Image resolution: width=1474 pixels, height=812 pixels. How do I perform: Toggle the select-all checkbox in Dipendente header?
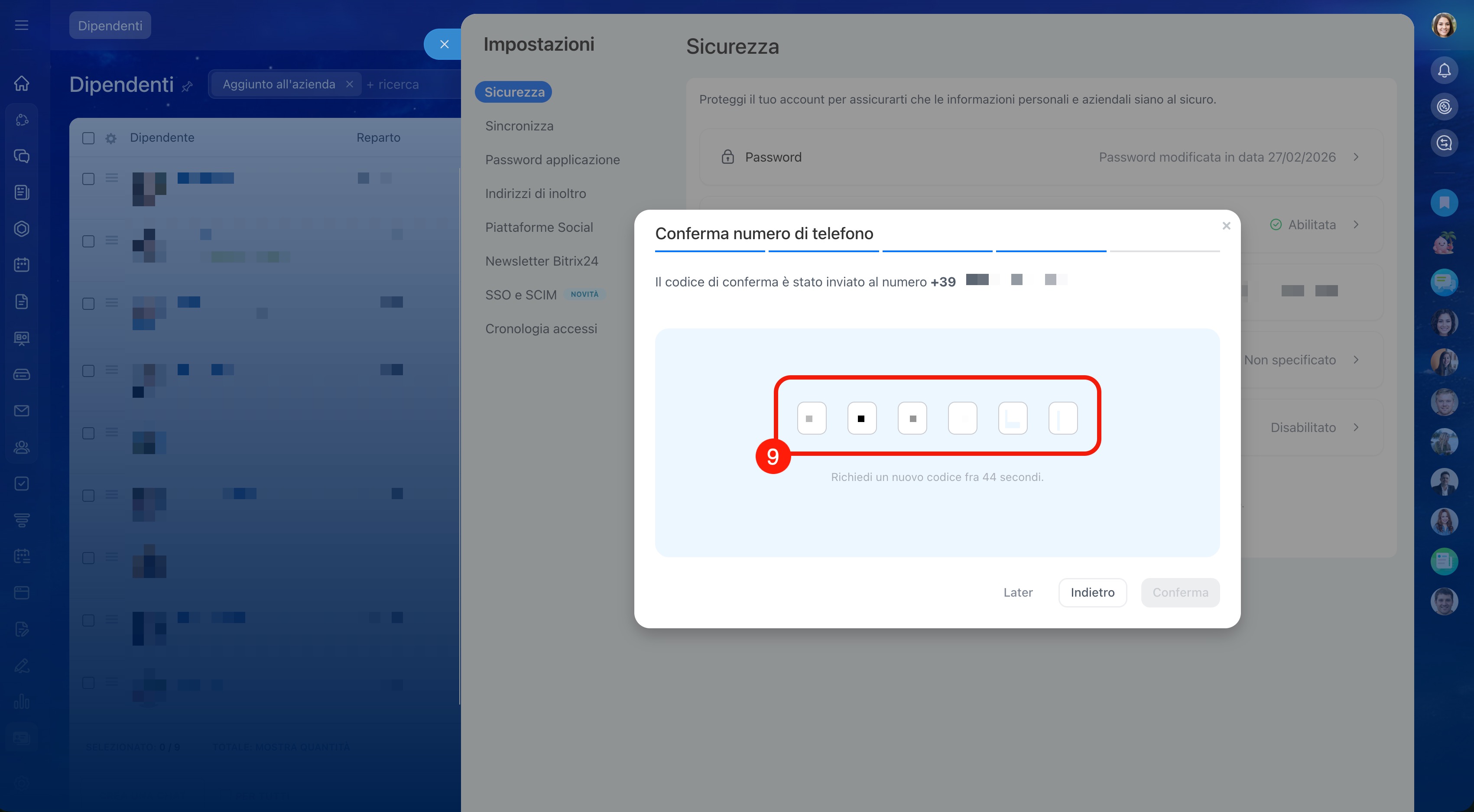tap(88, 138)
